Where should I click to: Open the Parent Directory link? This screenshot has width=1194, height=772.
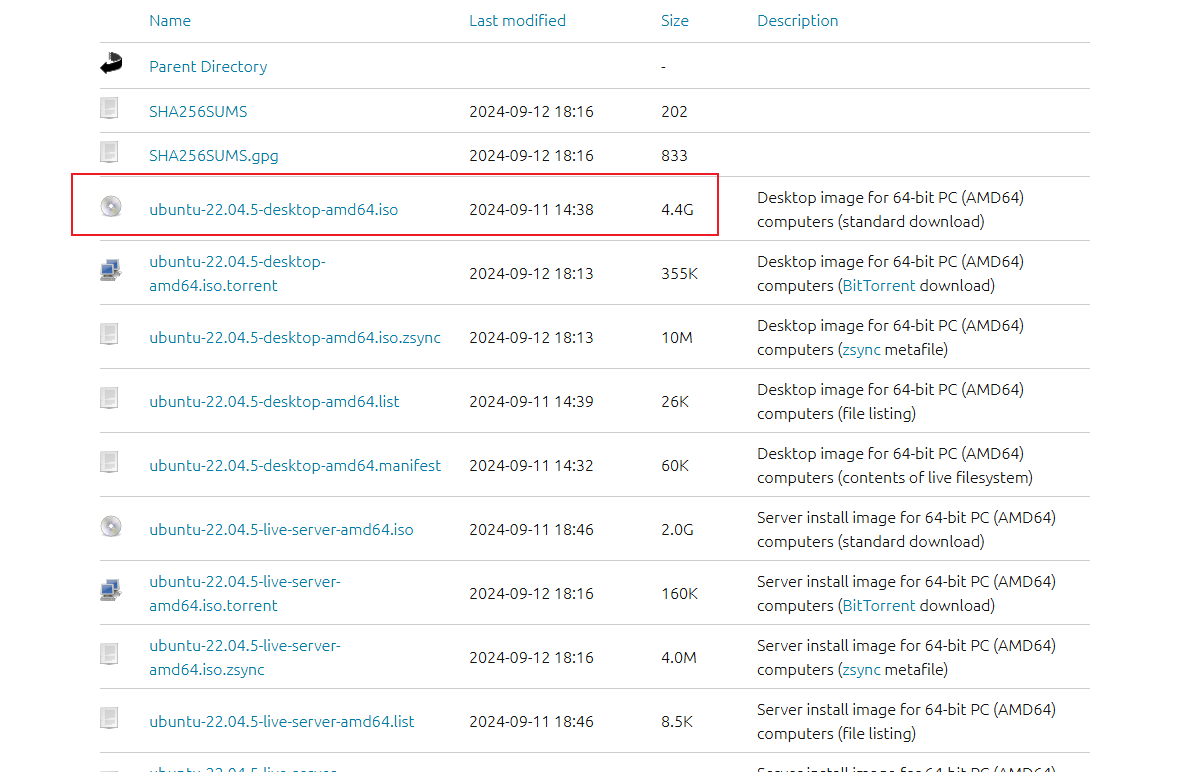[x=208, y=67]
